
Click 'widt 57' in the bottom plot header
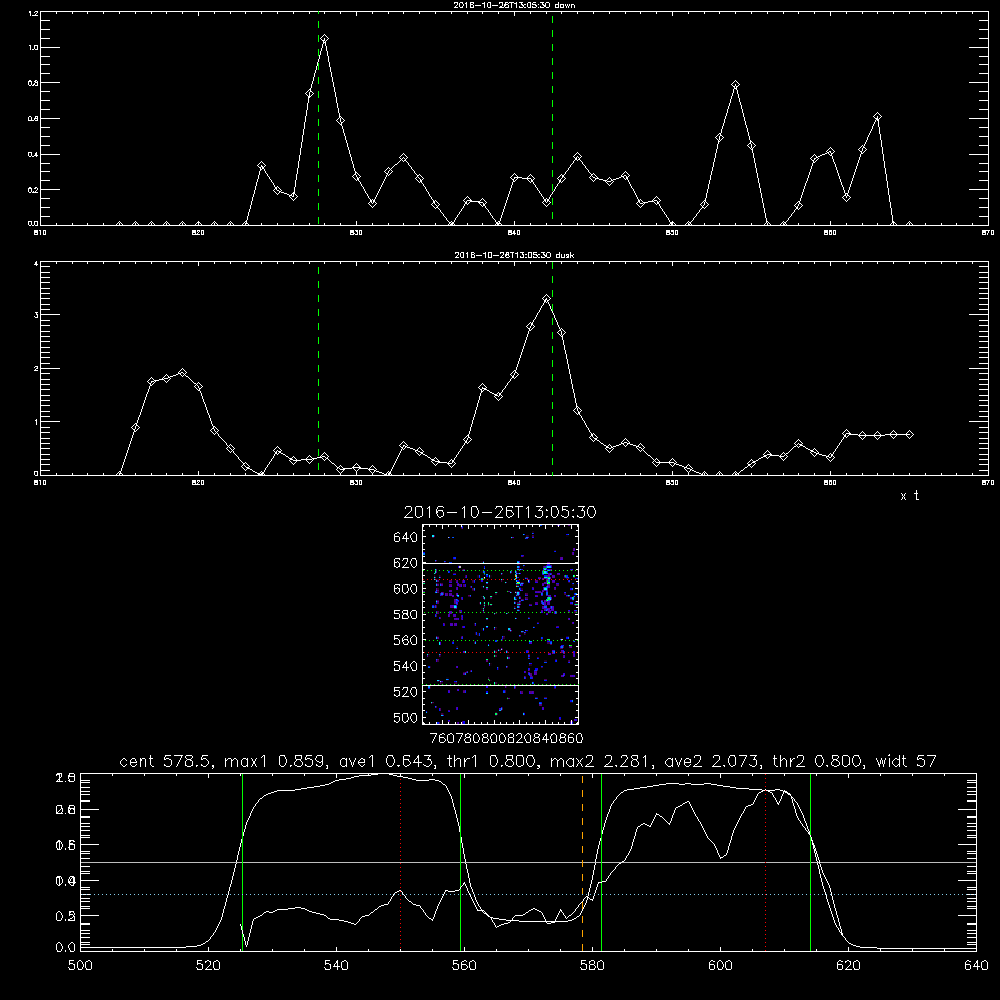point(906,761)
